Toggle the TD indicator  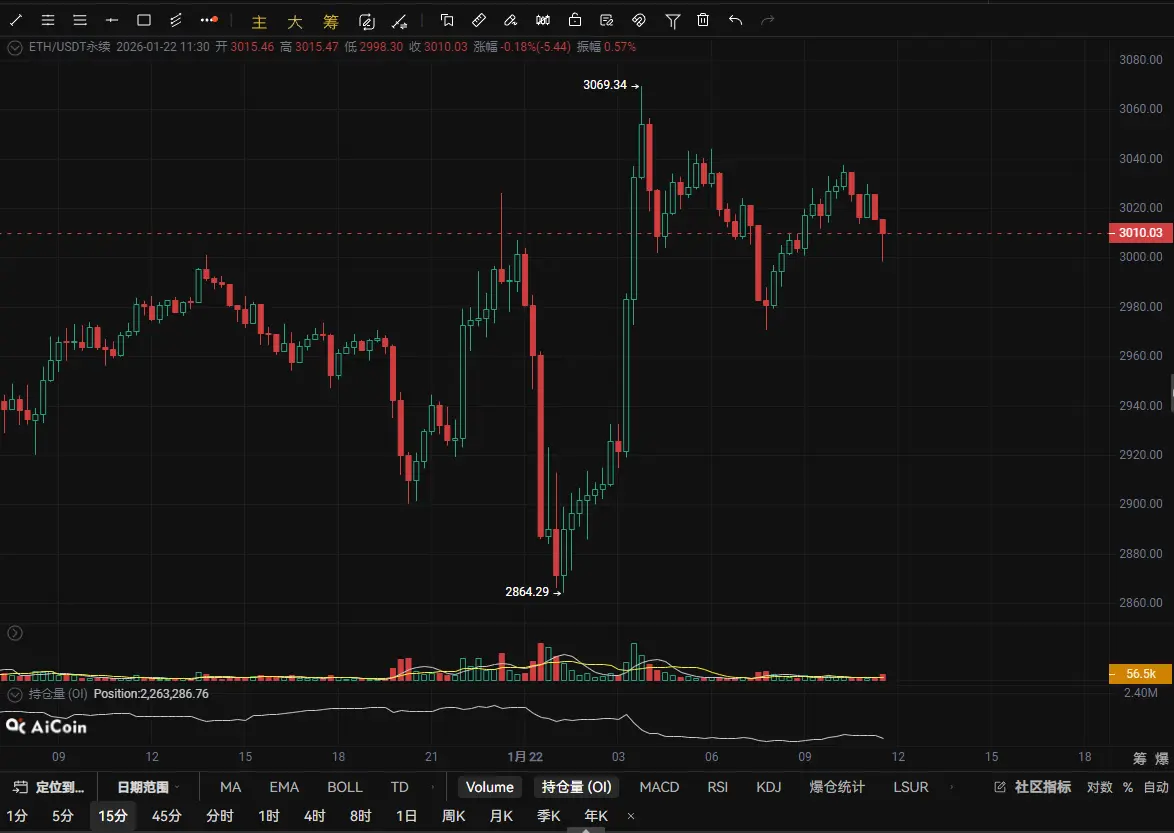[x=400, y=787]
